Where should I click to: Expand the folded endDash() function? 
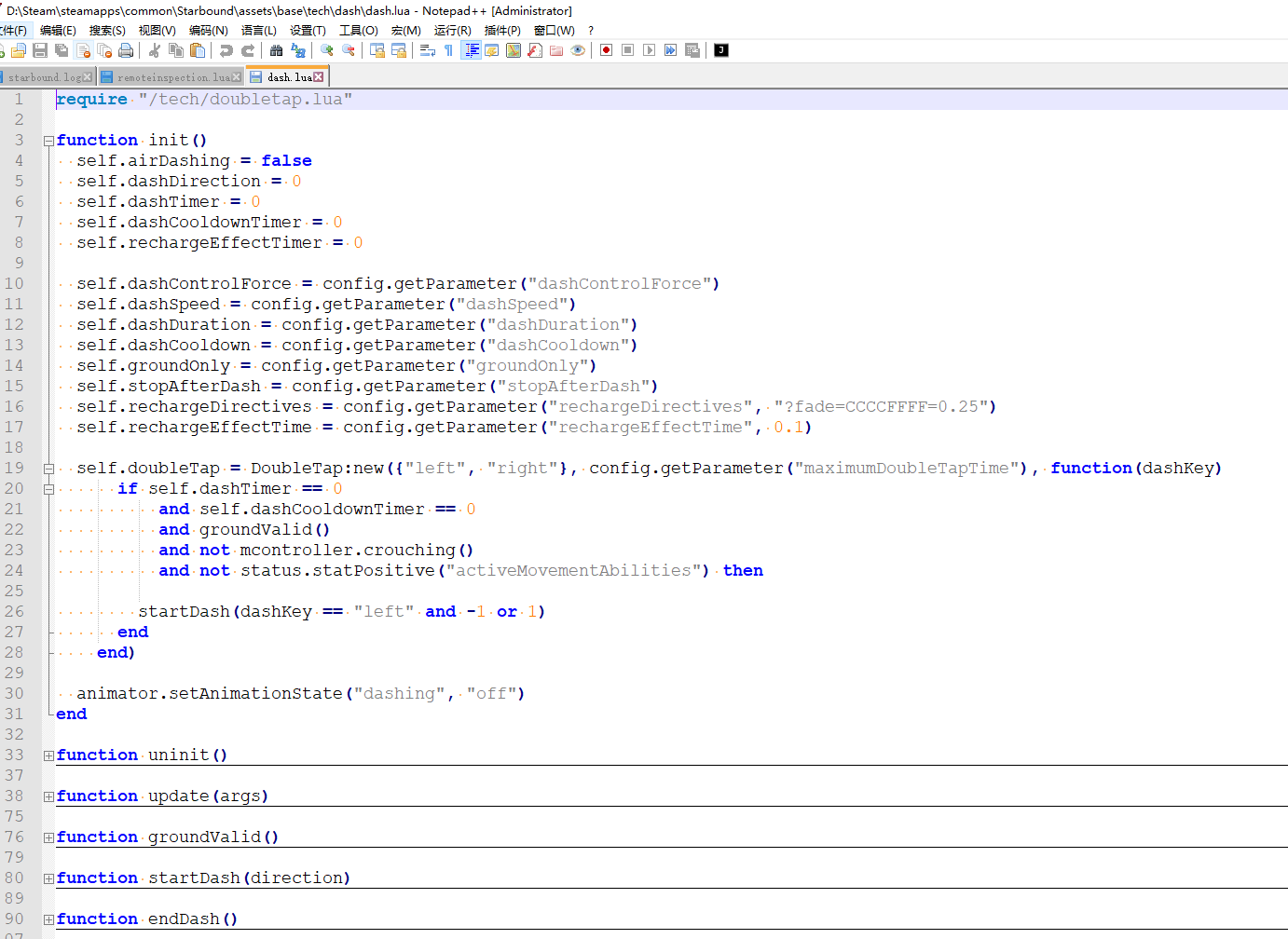[48, 919]
